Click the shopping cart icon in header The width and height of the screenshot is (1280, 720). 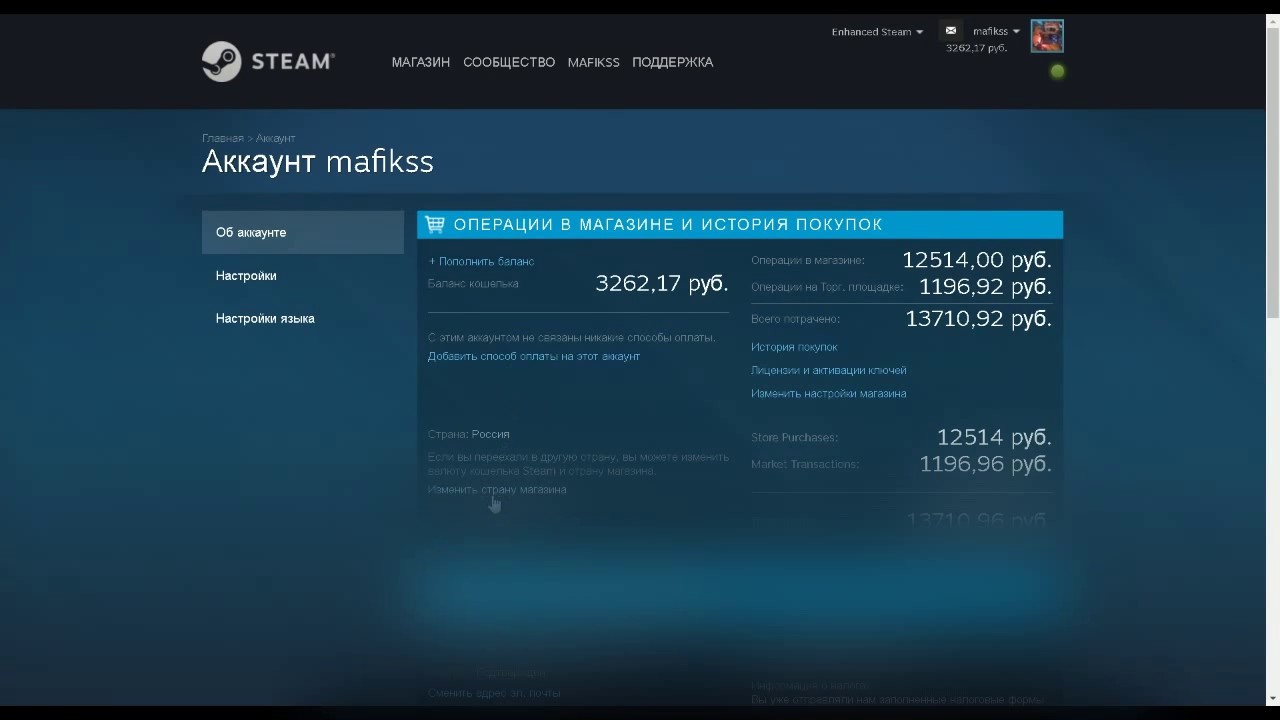pos(435,225)
